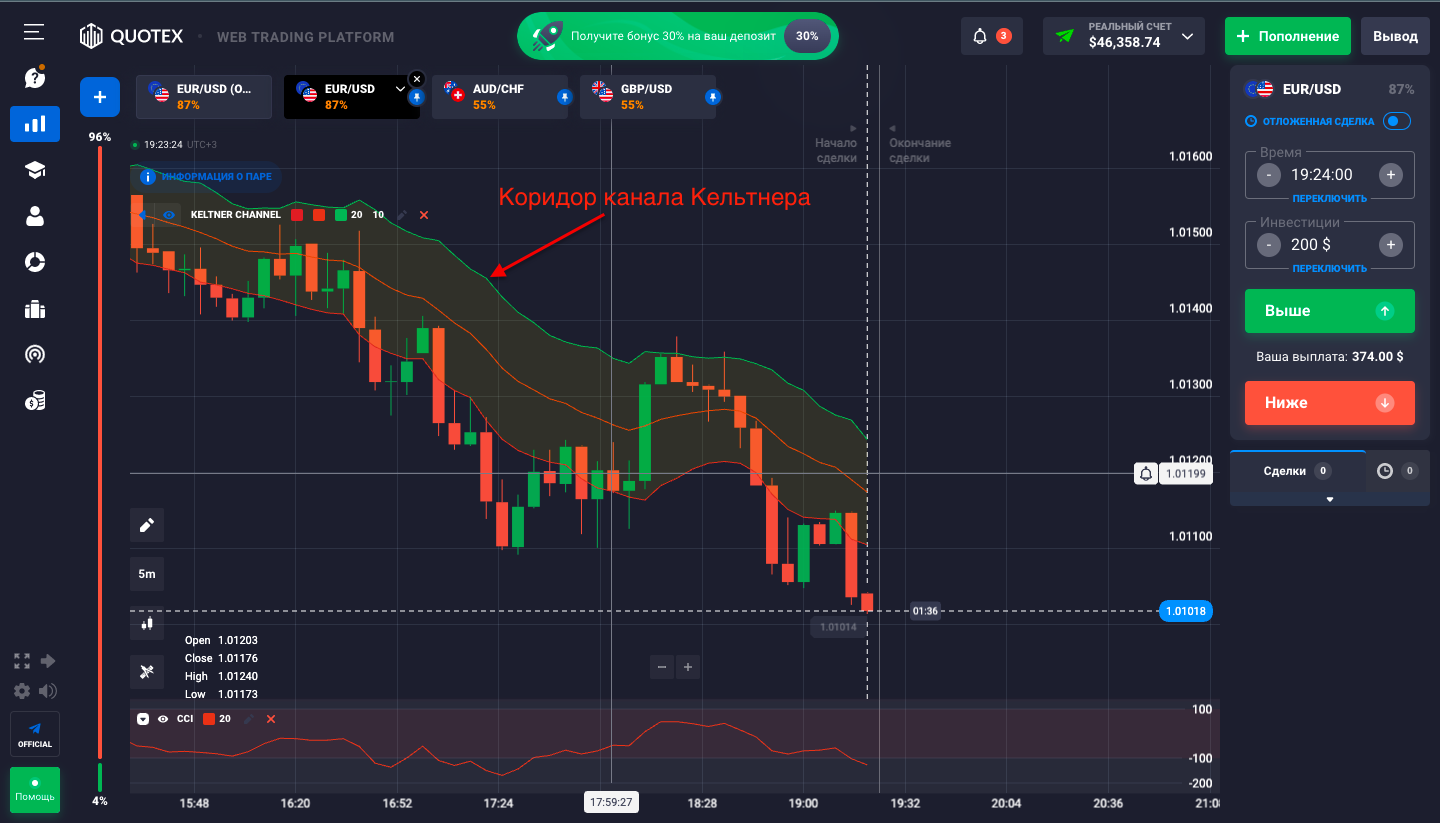Screen dimensions: 1440x823
Task: Edit CCI indicator settings pencil icon
Action: pos(249,719)
